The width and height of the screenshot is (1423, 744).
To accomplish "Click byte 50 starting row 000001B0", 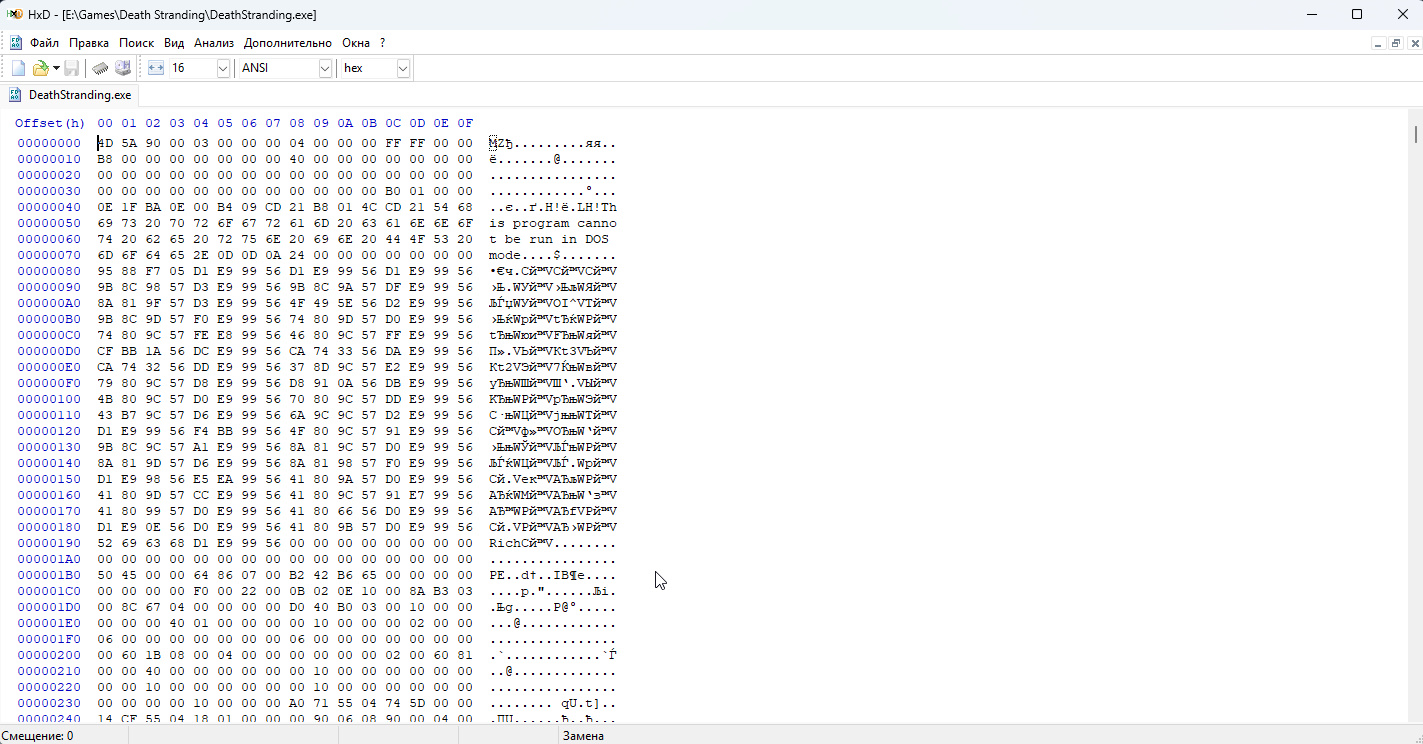I will pyautogui.click(x=105, y=575).
